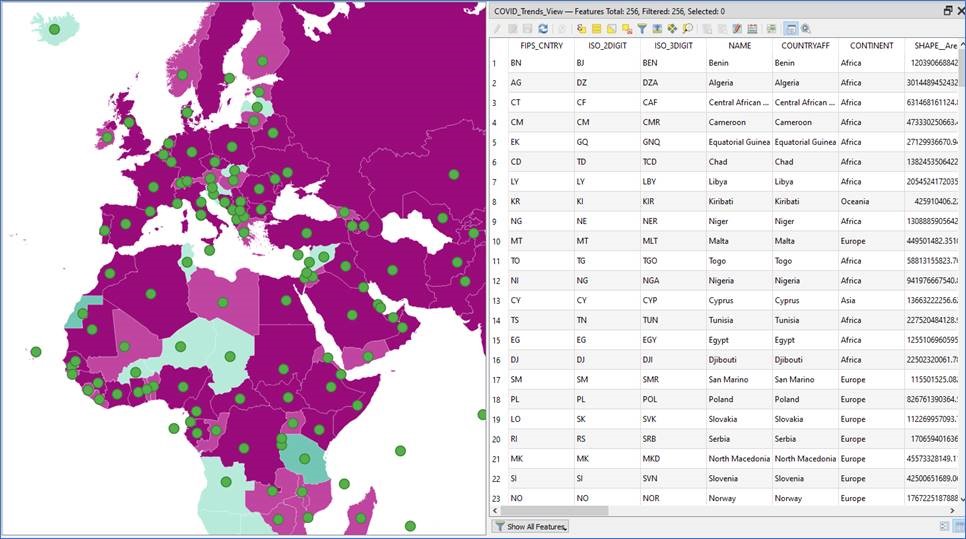
Task: Move selection to top of table
Action: (657, 28)
